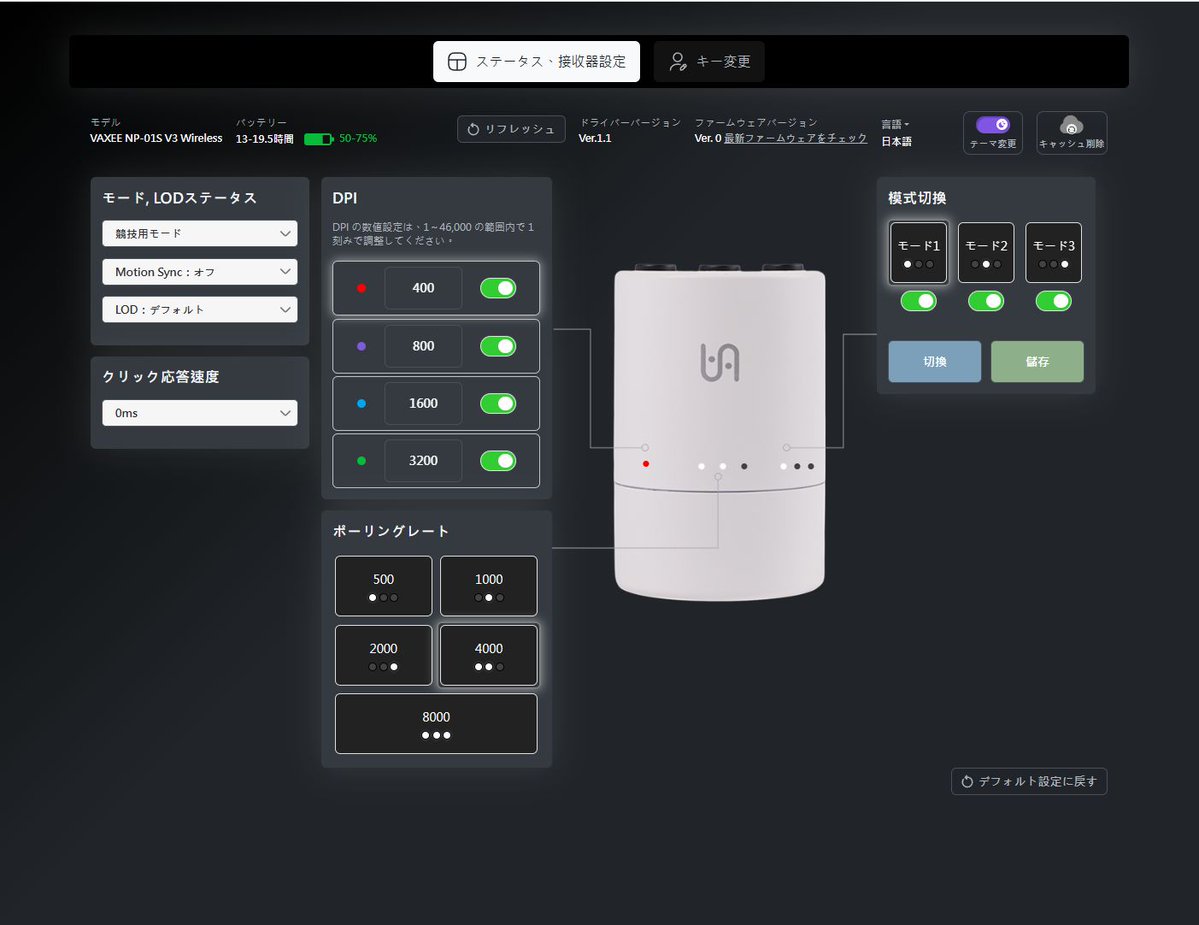The width and height of the screenshot is (1199, 925).
Task: Select the 4000 polling rate
Action: click(489, 655)
